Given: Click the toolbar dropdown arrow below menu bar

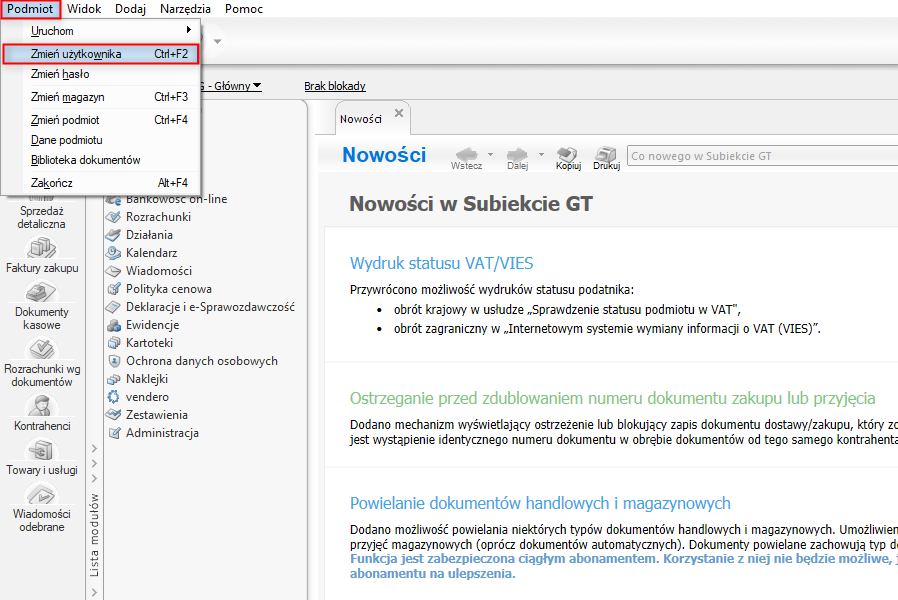Looking at the screenshot, I should [x=218, y=41].
